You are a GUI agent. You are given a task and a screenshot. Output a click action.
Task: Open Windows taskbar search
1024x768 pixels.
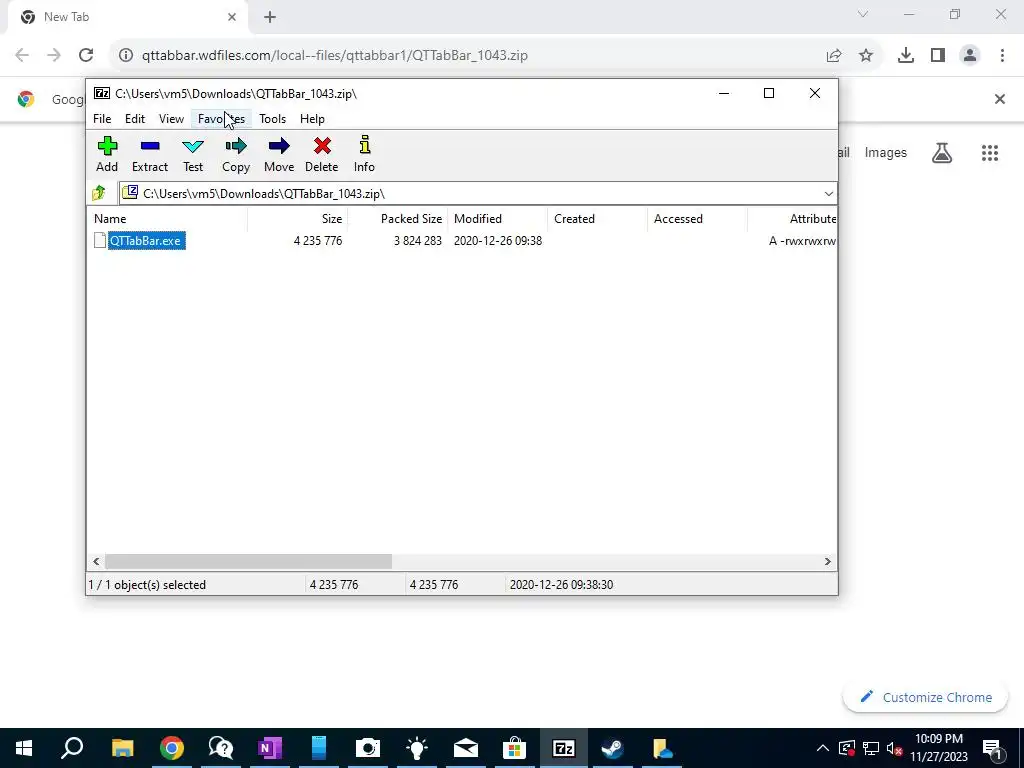click(x=72, y=748)
